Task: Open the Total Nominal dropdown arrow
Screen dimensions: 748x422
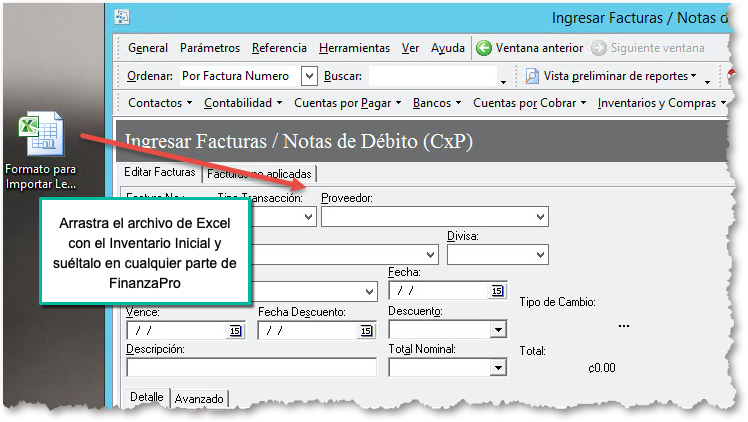Action: tap(498, 368)
